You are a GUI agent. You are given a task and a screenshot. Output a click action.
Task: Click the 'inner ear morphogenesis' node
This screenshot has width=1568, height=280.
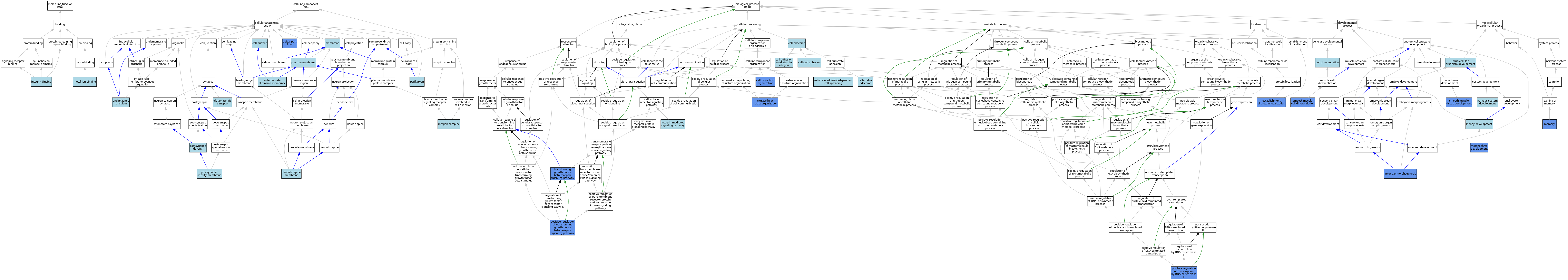pos(1400,174)
